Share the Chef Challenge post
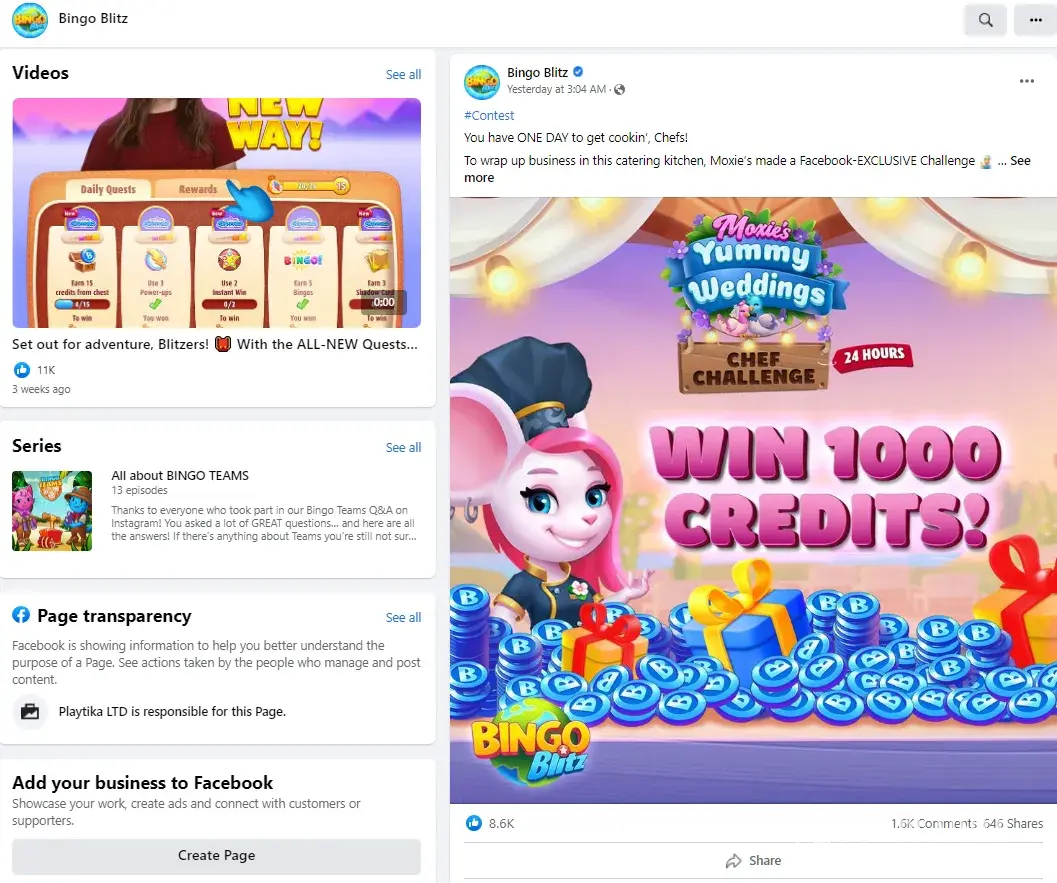This screenshot has width=1057, height=883. tap(753, 861)
